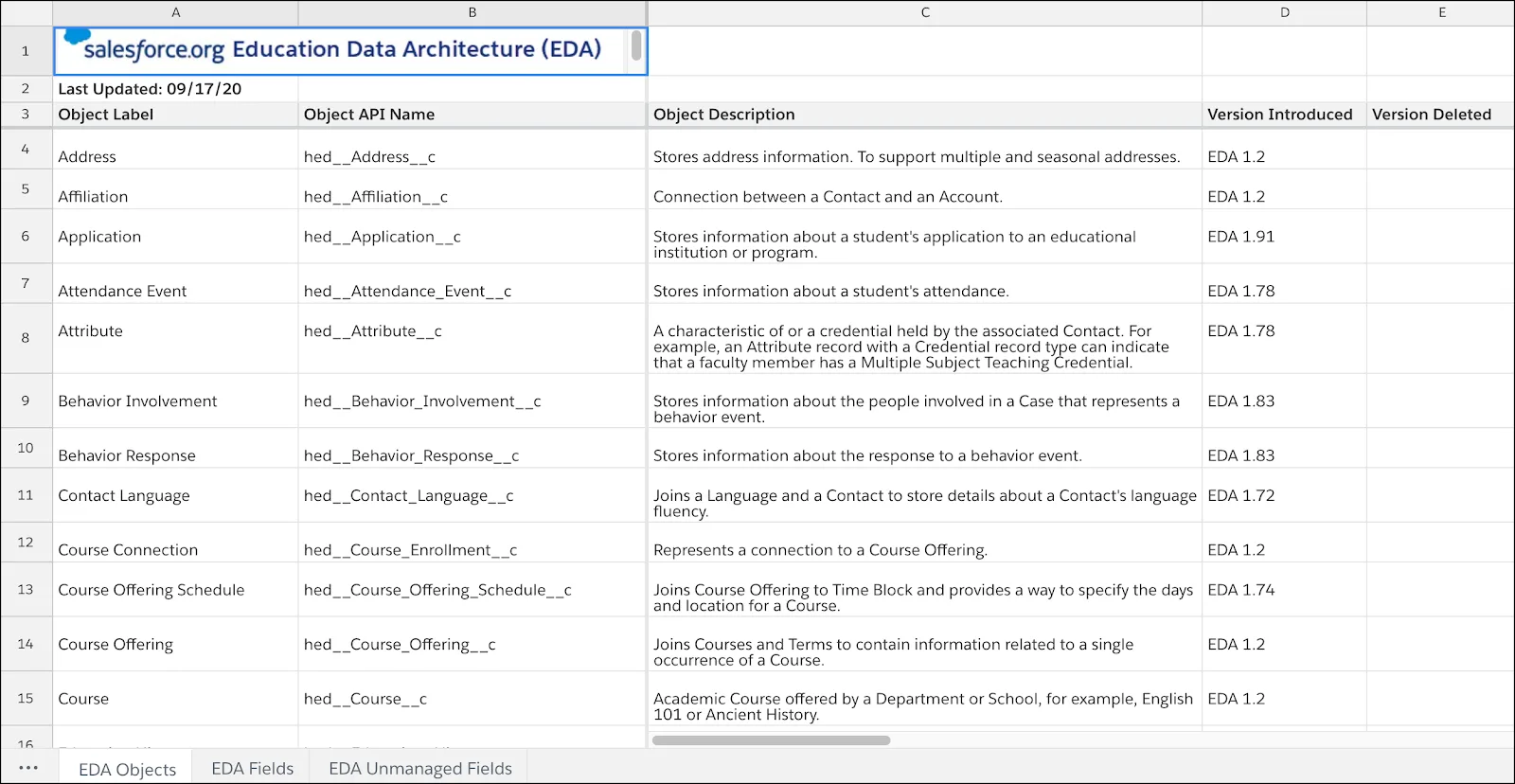Click the 'hed__Attribute__c' cell
Screen dimensions: 1515x784
(472, 339)
